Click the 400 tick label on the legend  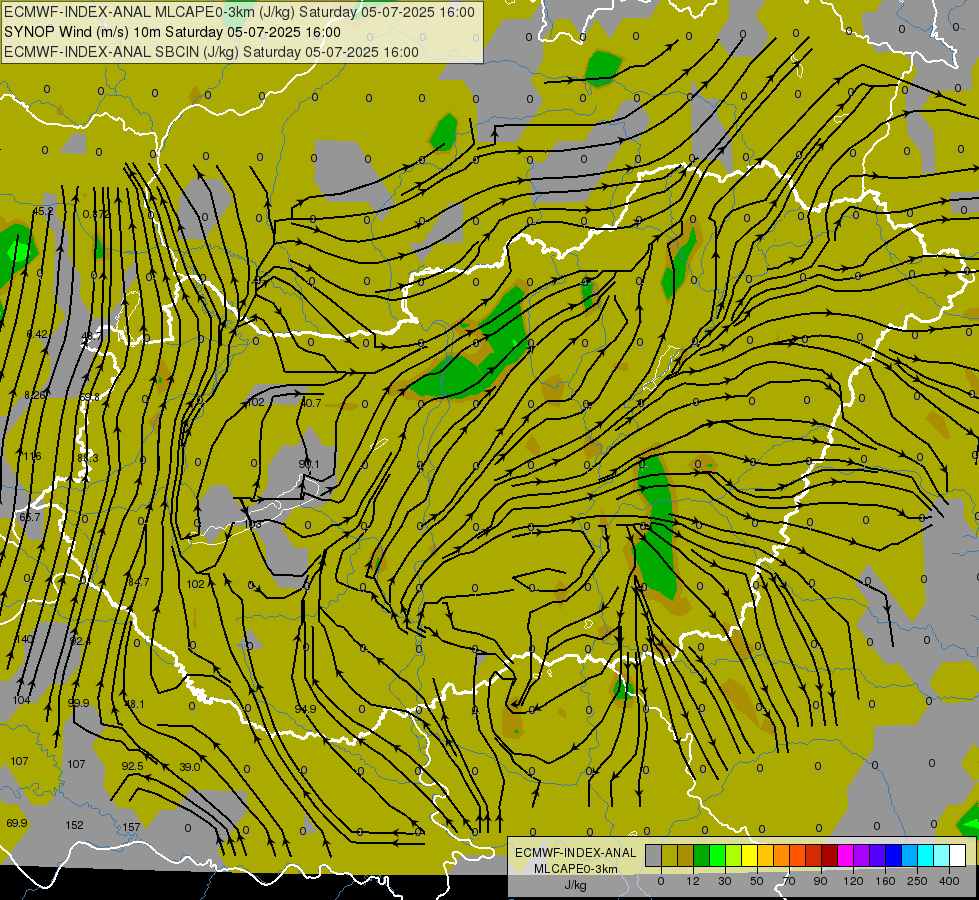[949, 881]
